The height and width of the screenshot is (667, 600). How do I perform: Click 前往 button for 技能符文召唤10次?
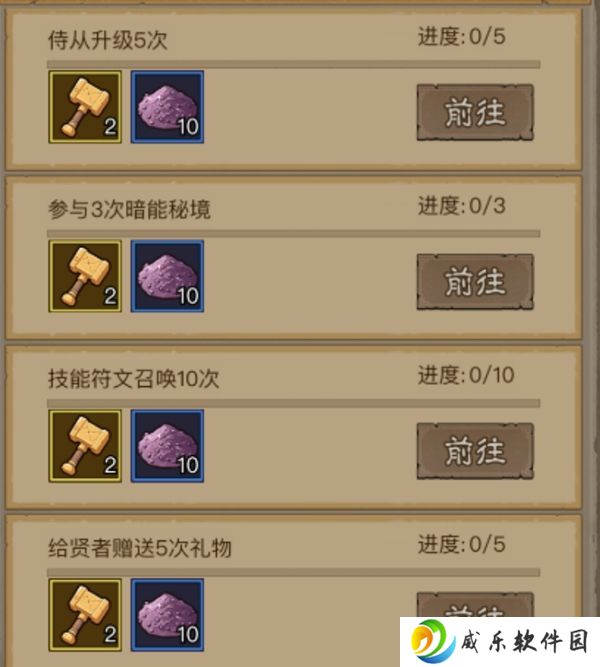click(475, 451)
